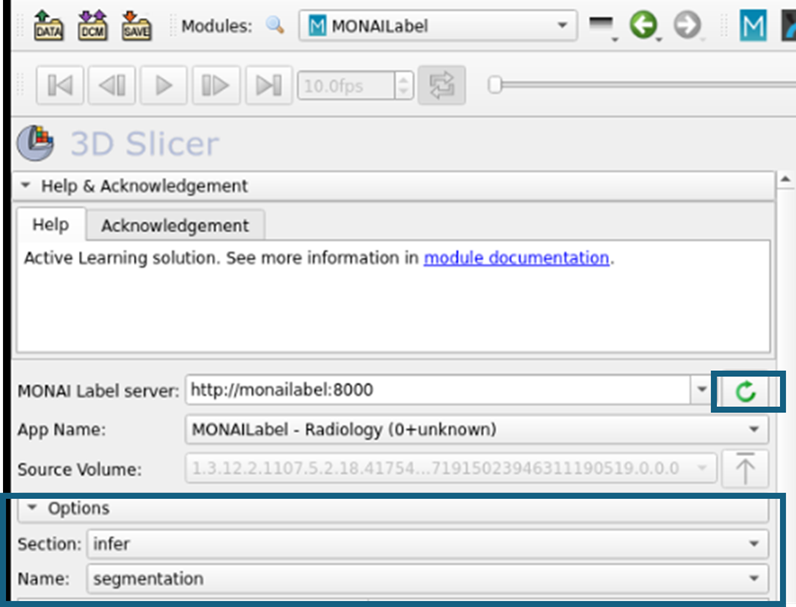This screenshot has width=796, height=607.
Task: Open the MONAILabel modules dropdown
Action: [x=438, y=26]
